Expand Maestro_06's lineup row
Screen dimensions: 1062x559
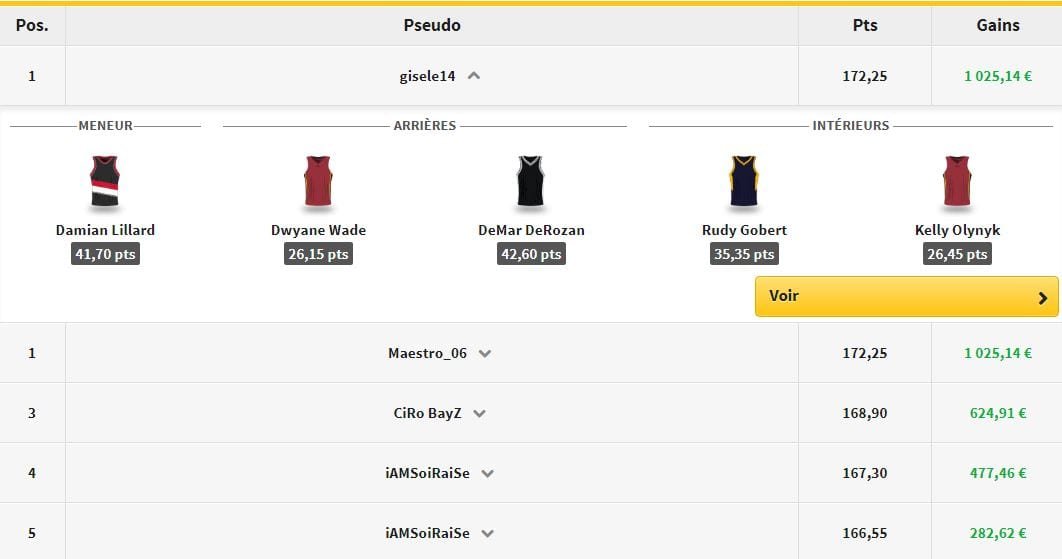click(x=485, y=353)
